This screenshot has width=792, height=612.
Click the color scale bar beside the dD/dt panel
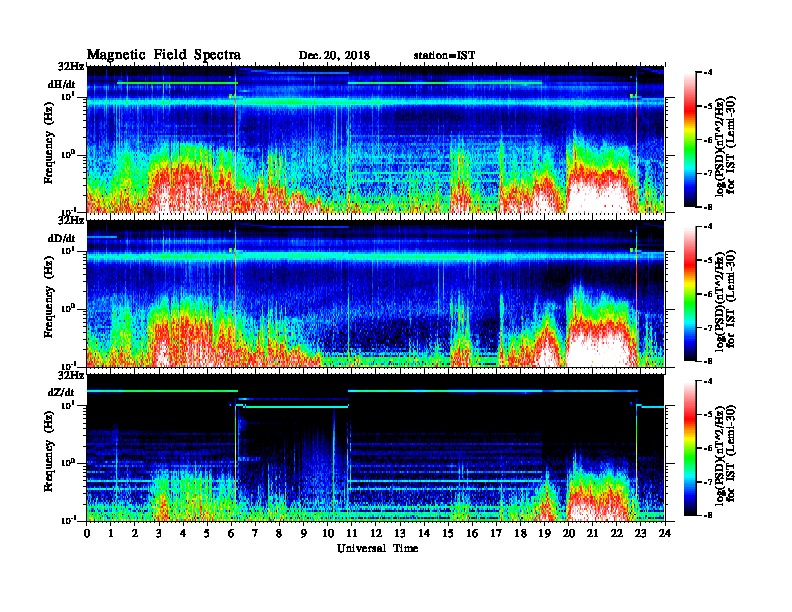tap(690, 293)
